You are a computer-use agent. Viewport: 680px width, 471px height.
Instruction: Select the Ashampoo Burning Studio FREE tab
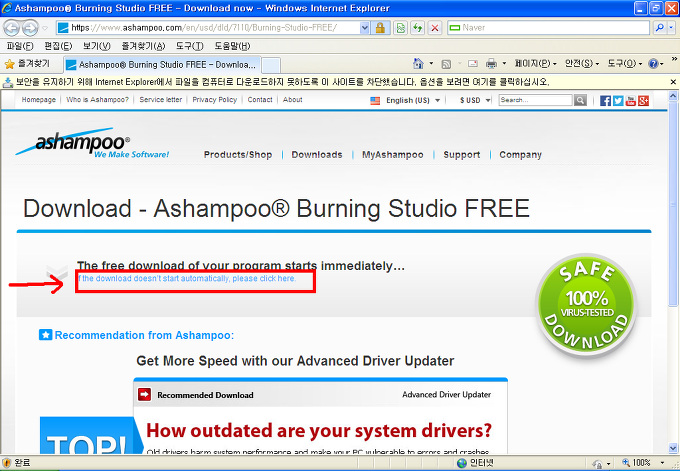pos(162,65)
